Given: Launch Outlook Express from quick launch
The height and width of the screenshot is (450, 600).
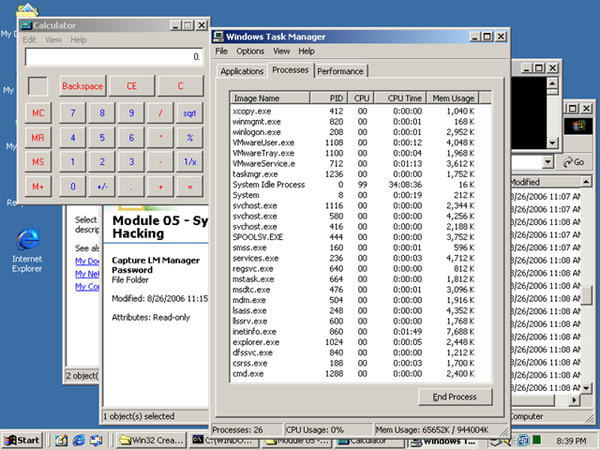Looking at the screenshot, I should [96, 440].
